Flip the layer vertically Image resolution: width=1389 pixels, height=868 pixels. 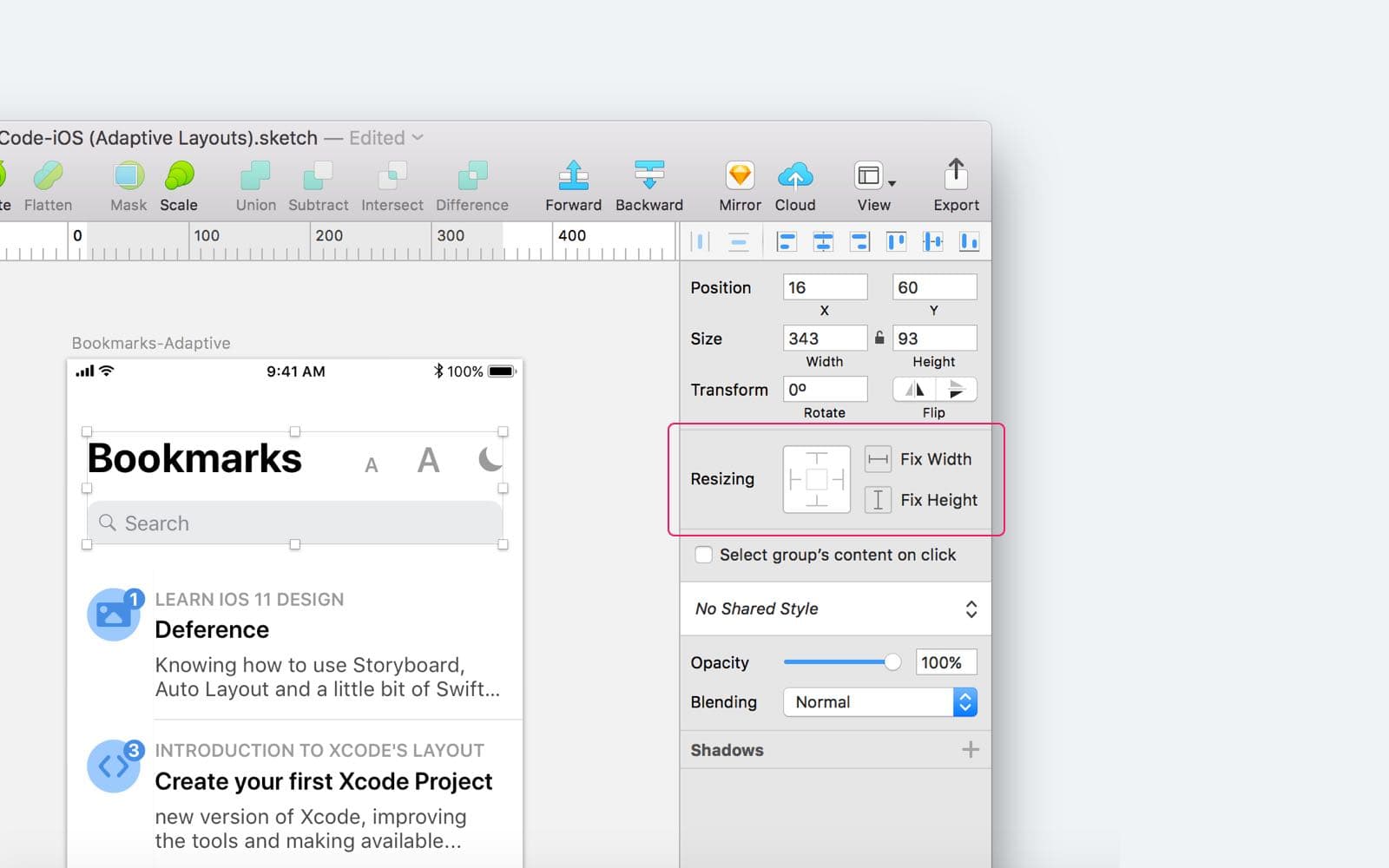click(x=956, y=389)
